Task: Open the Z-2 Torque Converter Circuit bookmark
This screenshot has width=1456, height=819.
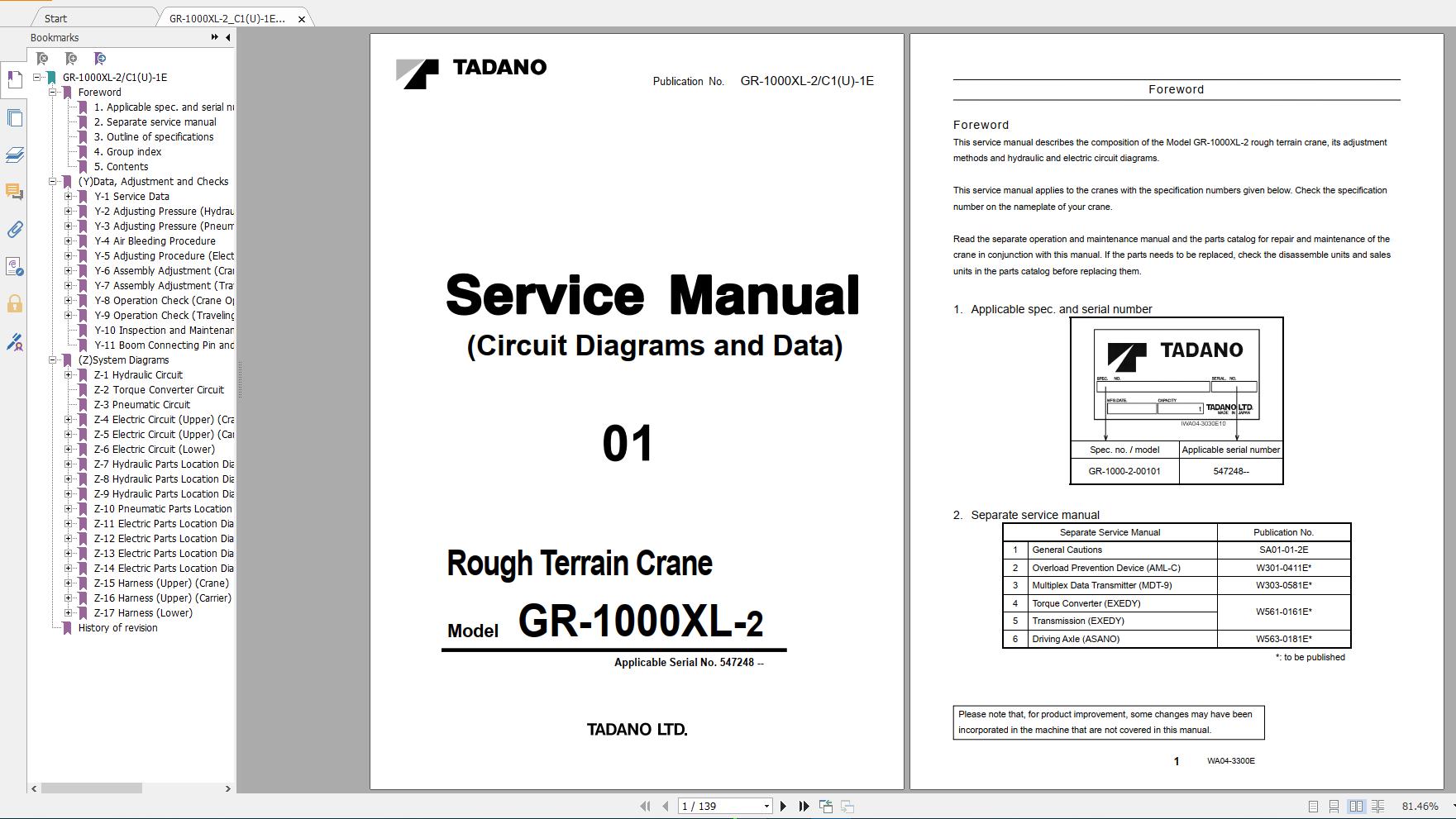Action: (159, 390)
